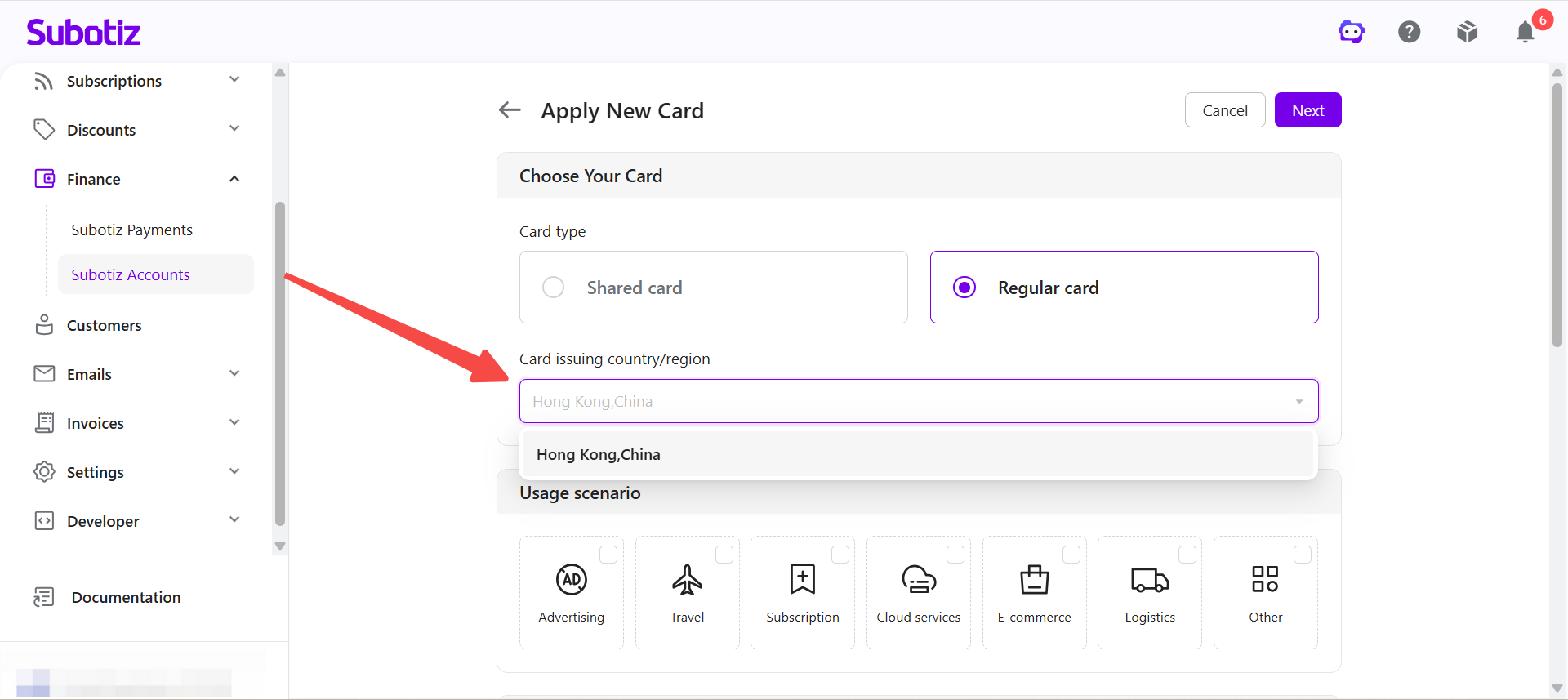This screenshot has height=700, width=1568.
Task: Check the Logistics scenario checkbox
Action: click(1187, 555)
